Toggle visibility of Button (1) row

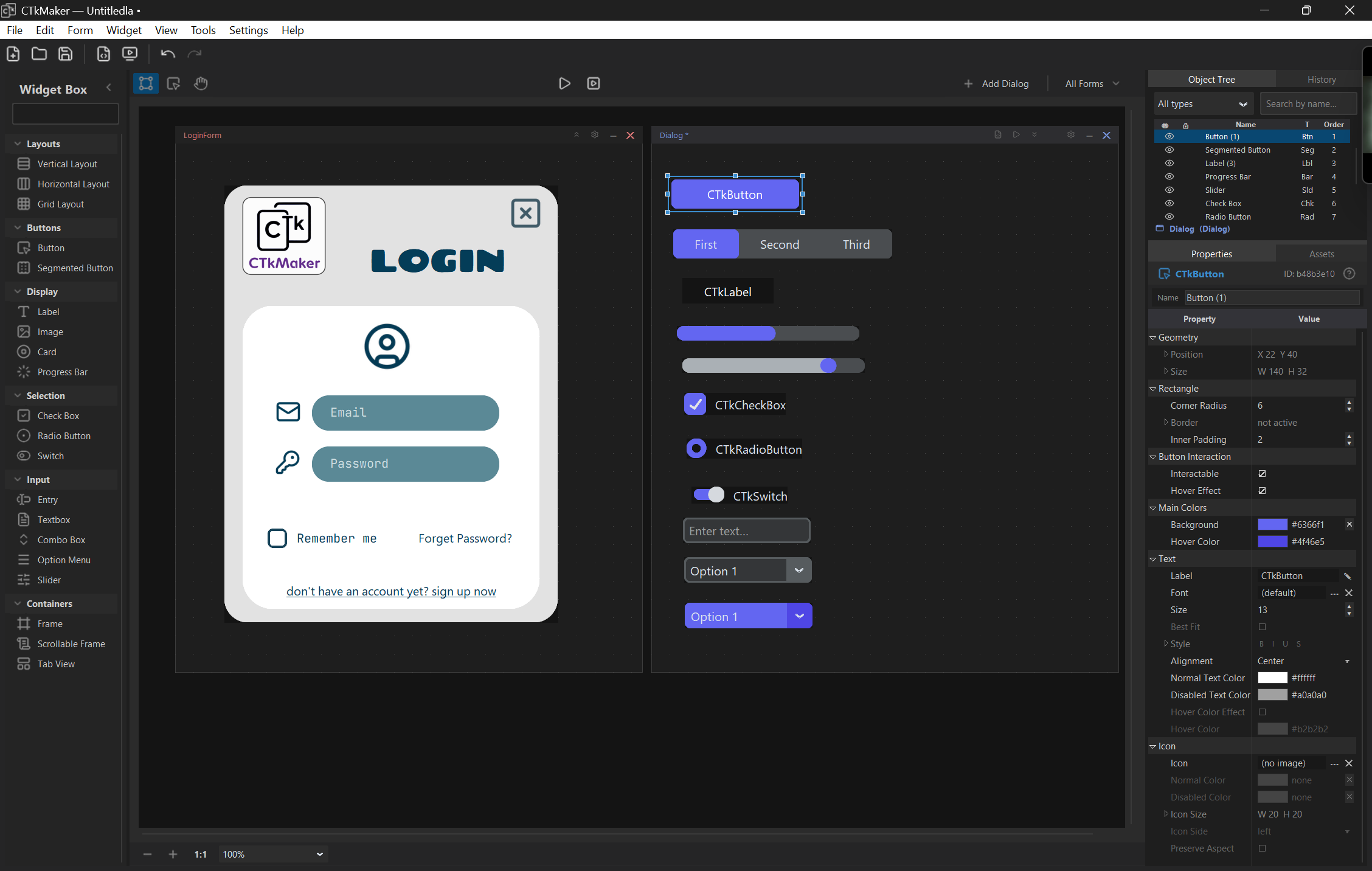click(1169, 137)
